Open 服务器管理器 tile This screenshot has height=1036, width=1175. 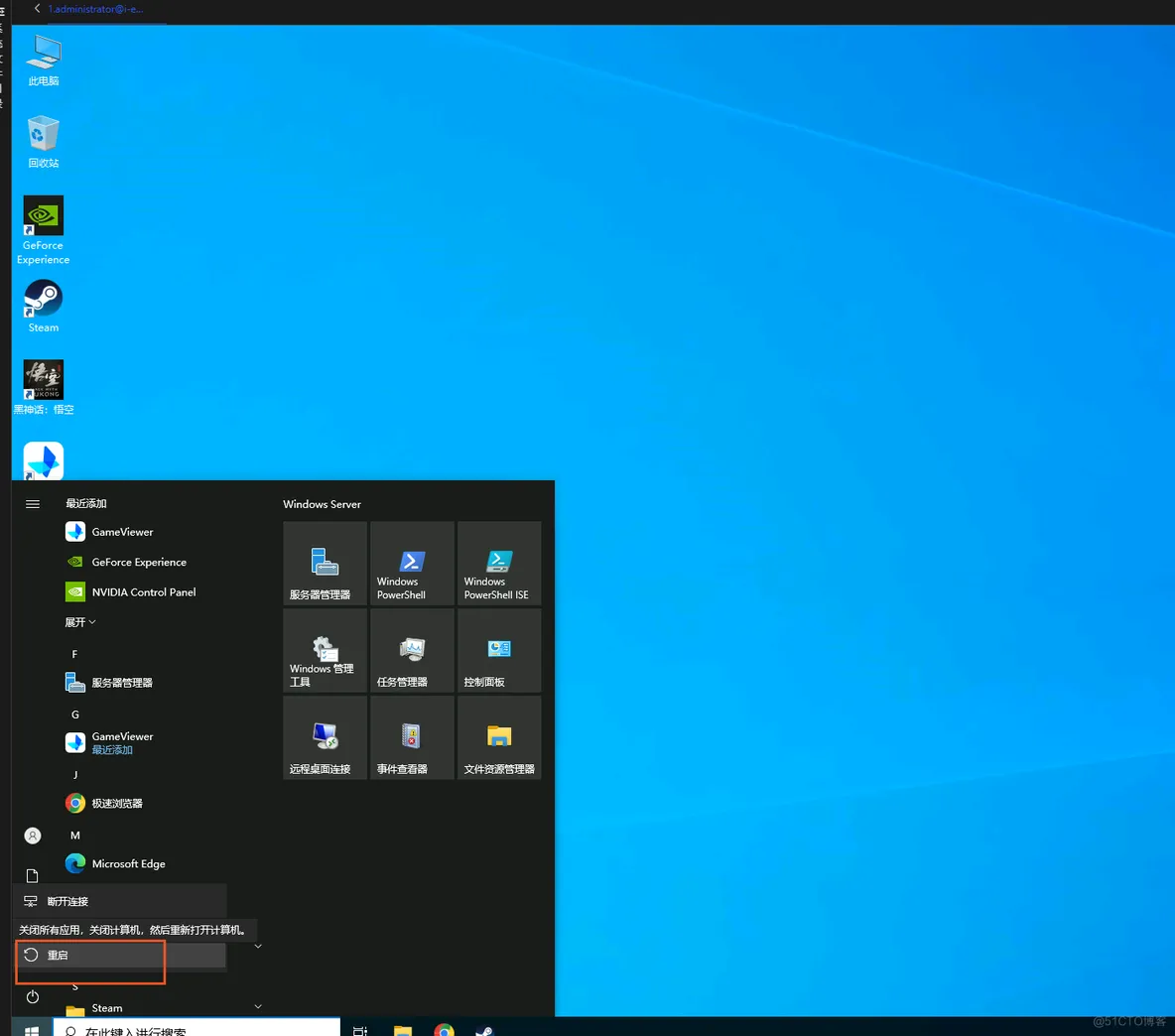click(326, 564)
